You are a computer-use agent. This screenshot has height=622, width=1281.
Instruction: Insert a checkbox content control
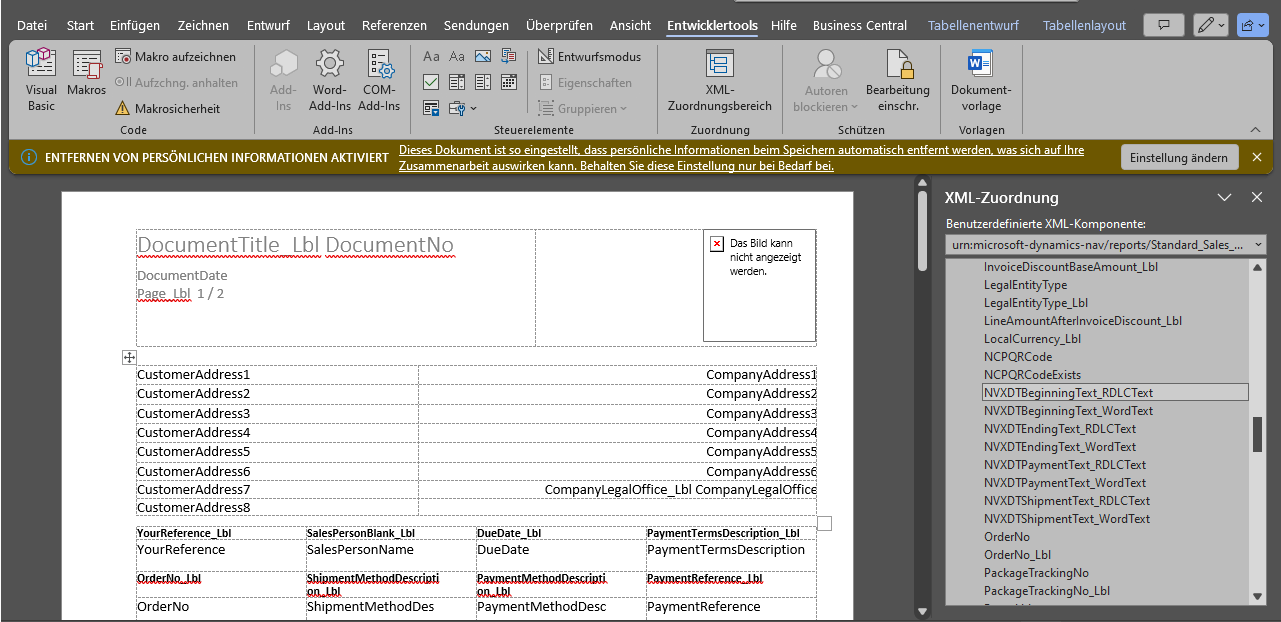click(431, 82)
